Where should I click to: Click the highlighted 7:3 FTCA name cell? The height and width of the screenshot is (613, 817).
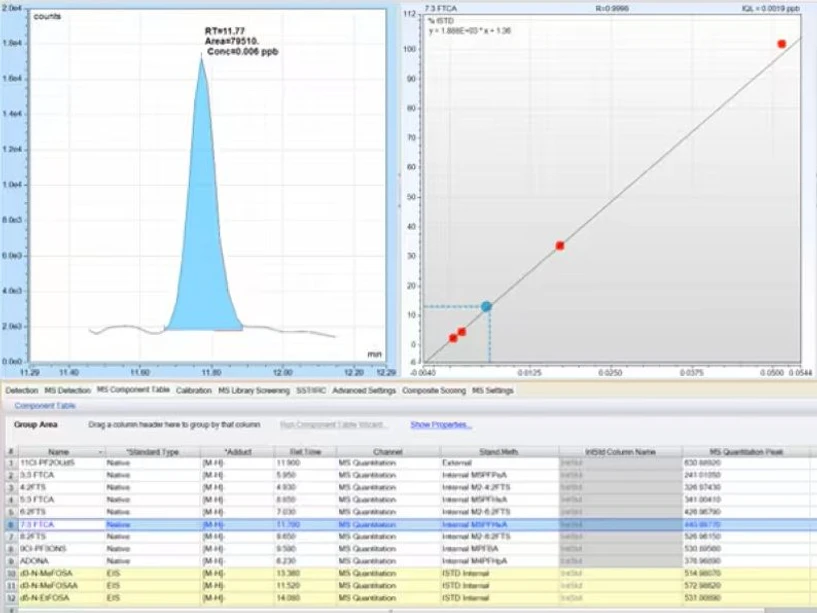pos(61,524)
